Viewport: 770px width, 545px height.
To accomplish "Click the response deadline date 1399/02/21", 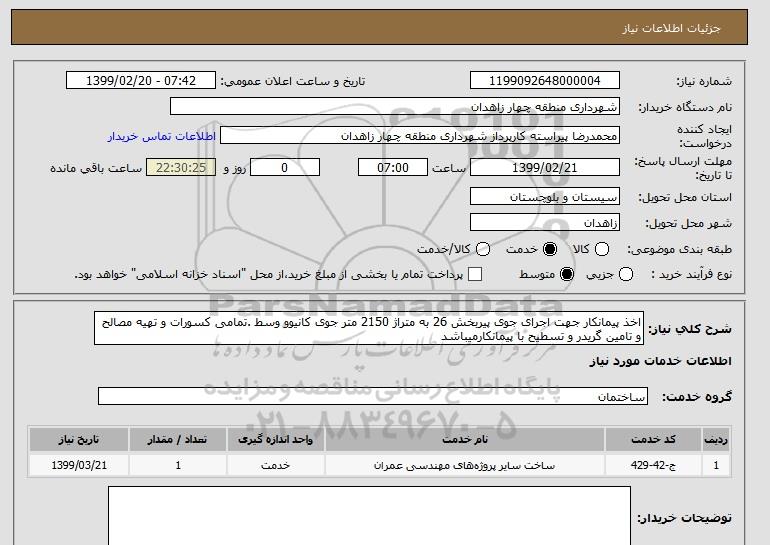I will click(545, 167).
